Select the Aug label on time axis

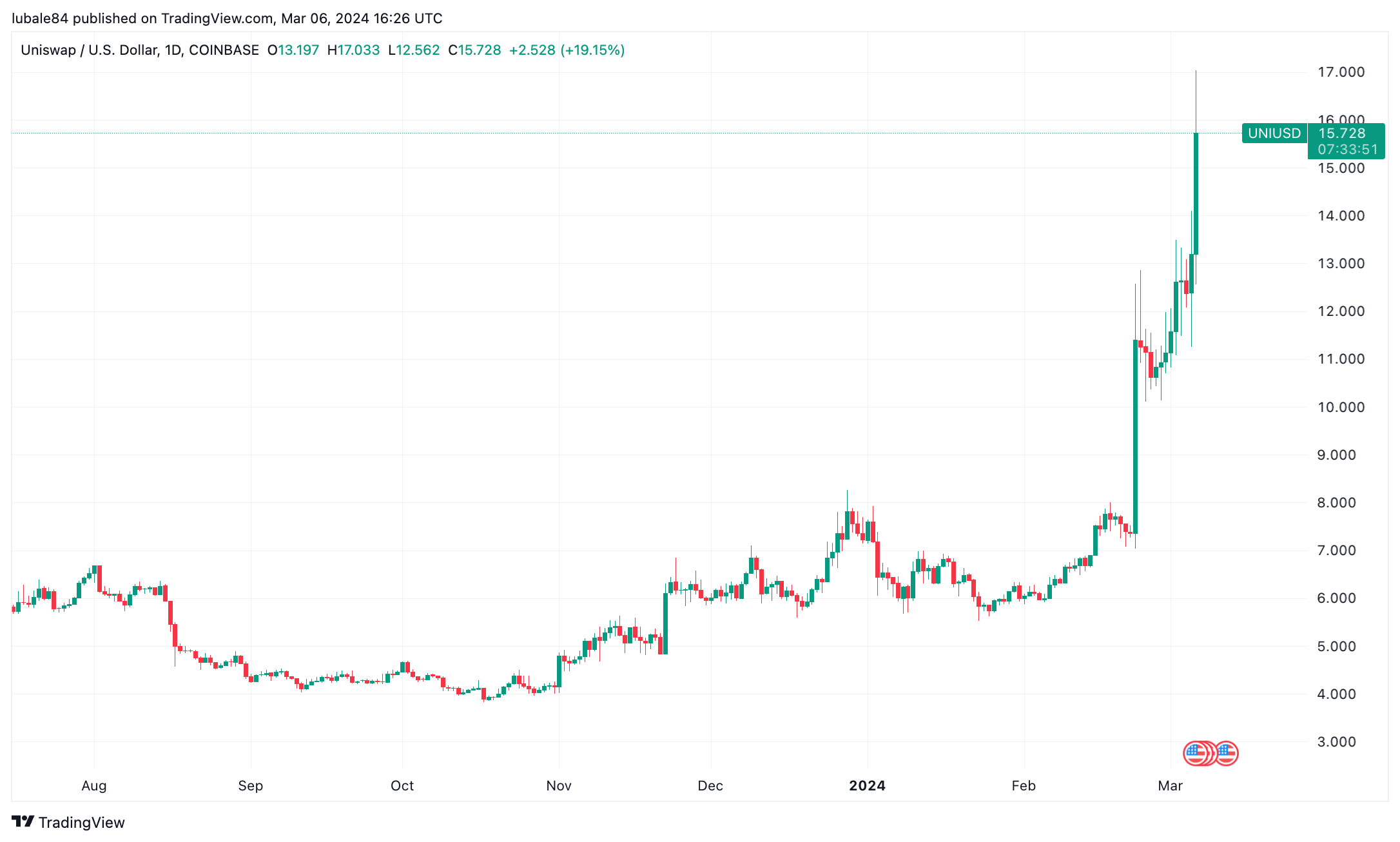(94, 785)
